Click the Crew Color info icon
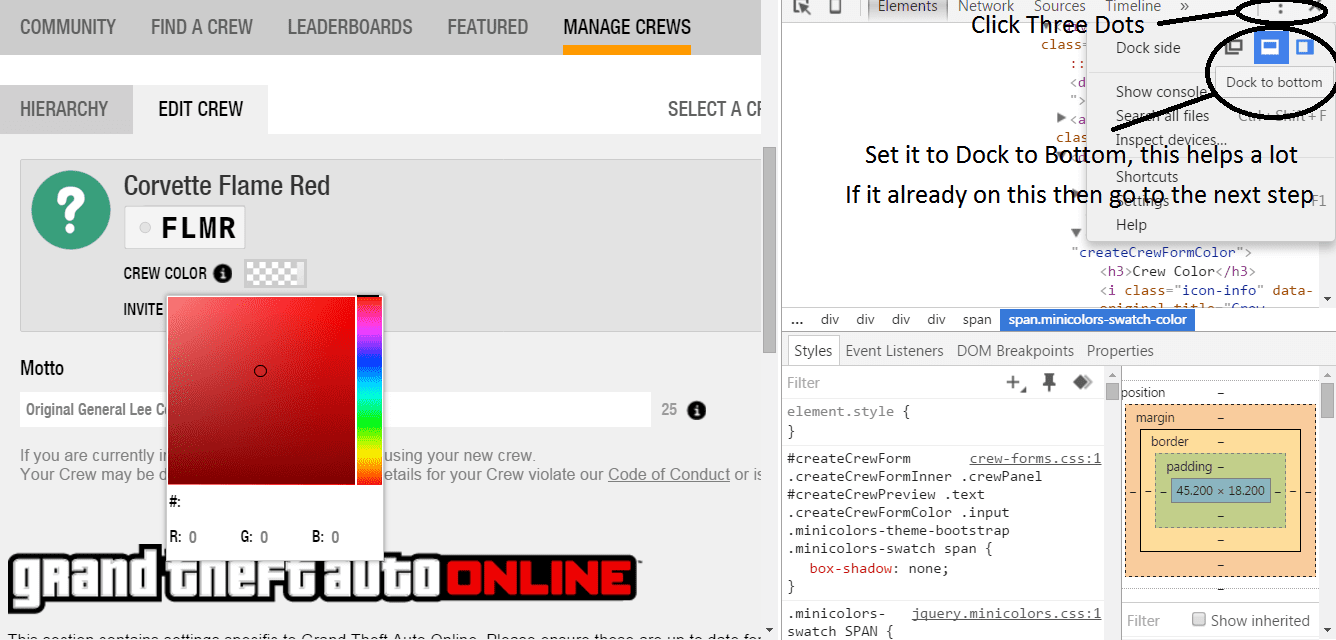This screenshot has width=1336, height=640. [223, 273]
